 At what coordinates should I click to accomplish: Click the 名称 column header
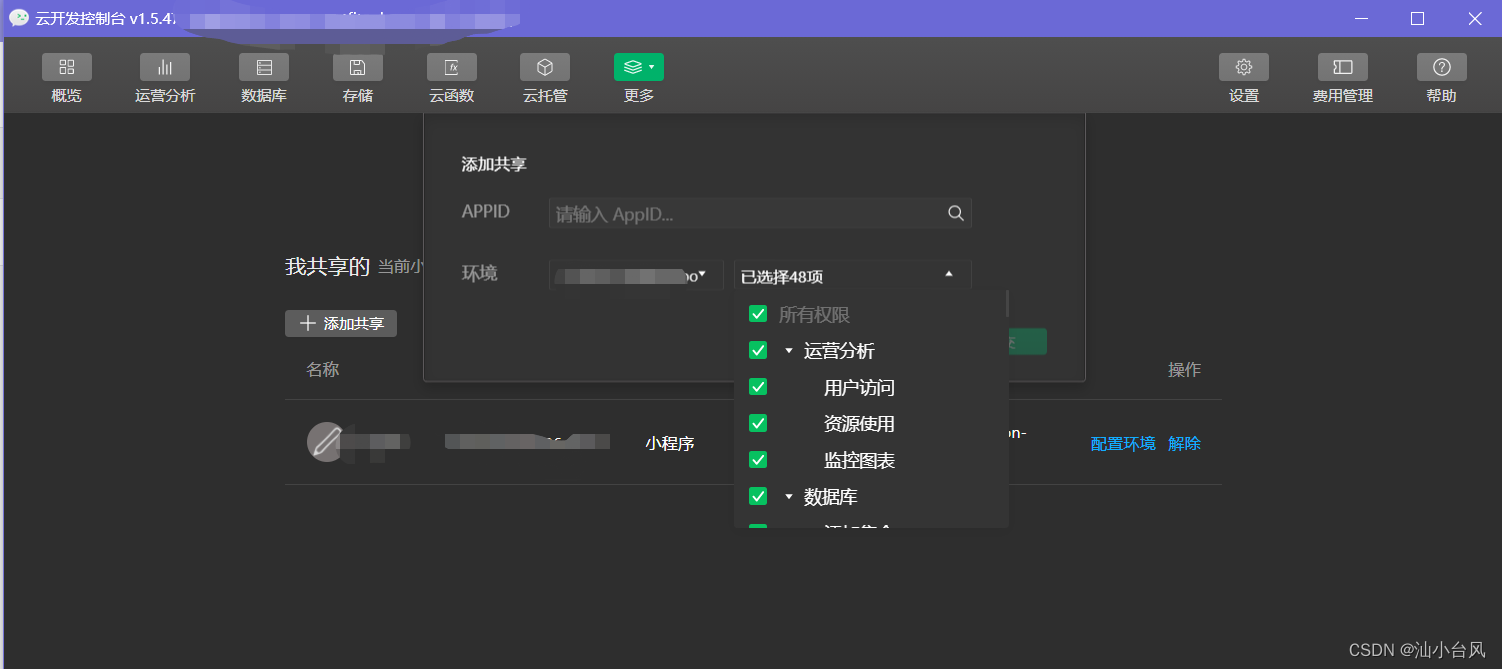pos(323,370)
